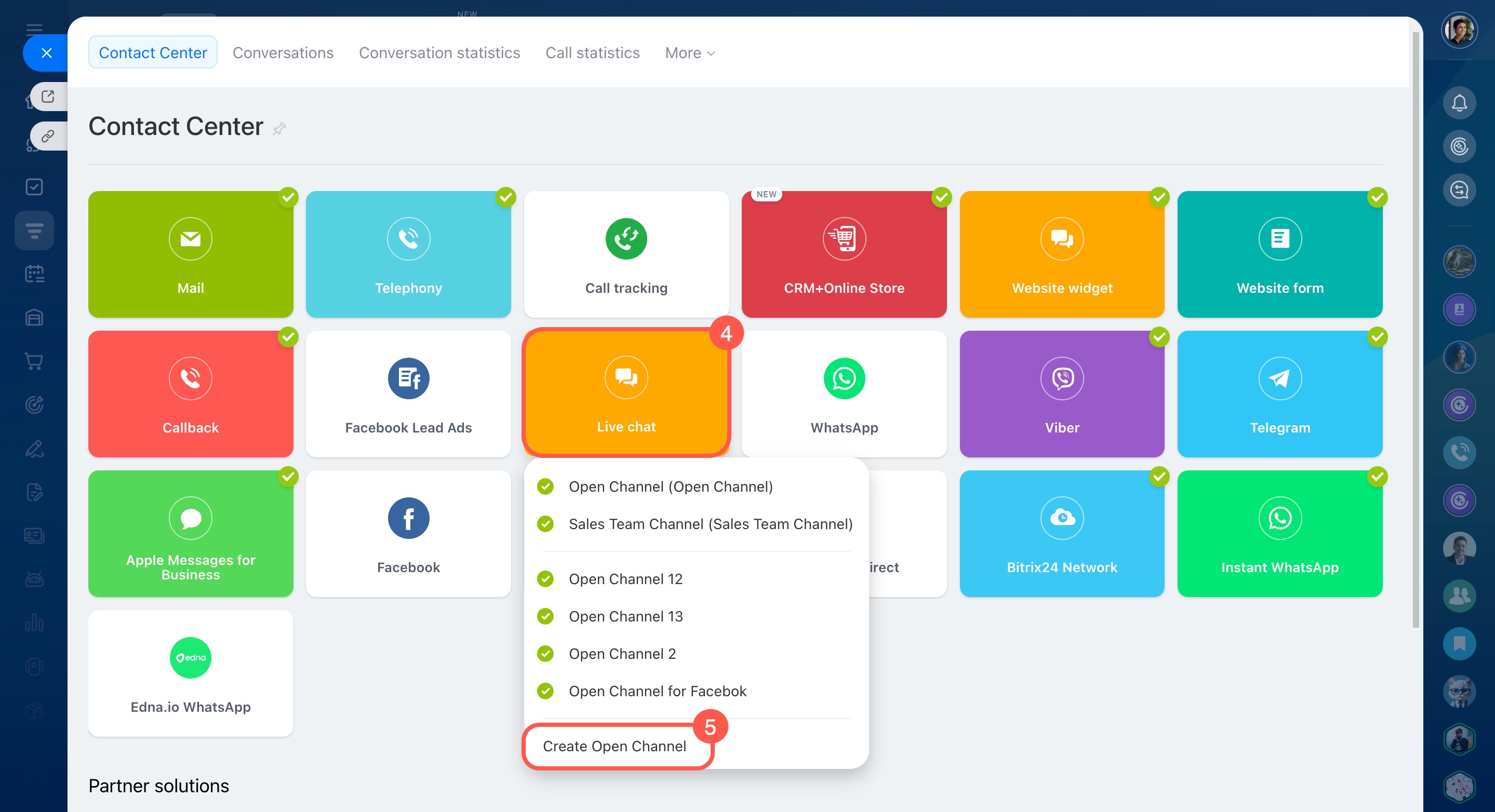Pin the Contact Center page

[279, 128]
